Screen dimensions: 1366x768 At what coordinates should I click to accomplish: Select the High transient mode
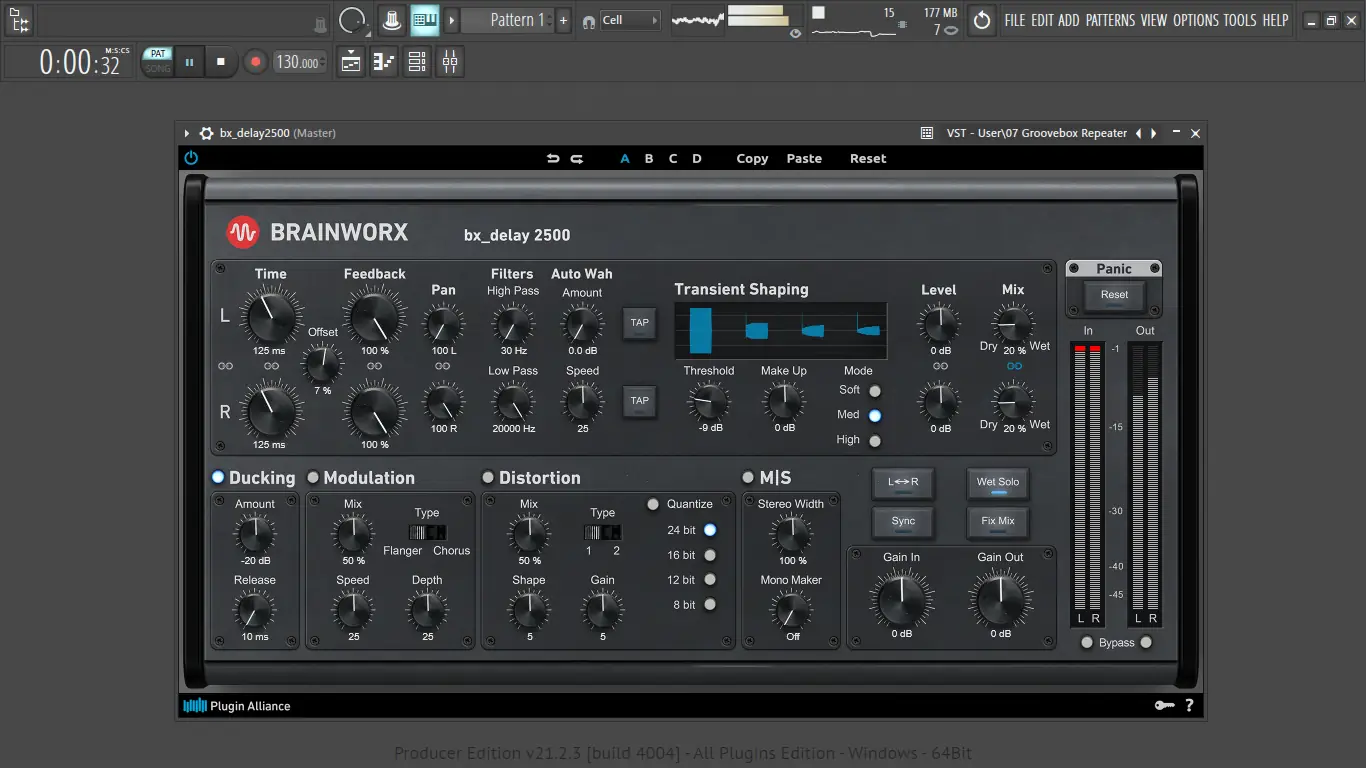(x=875, y=440)
